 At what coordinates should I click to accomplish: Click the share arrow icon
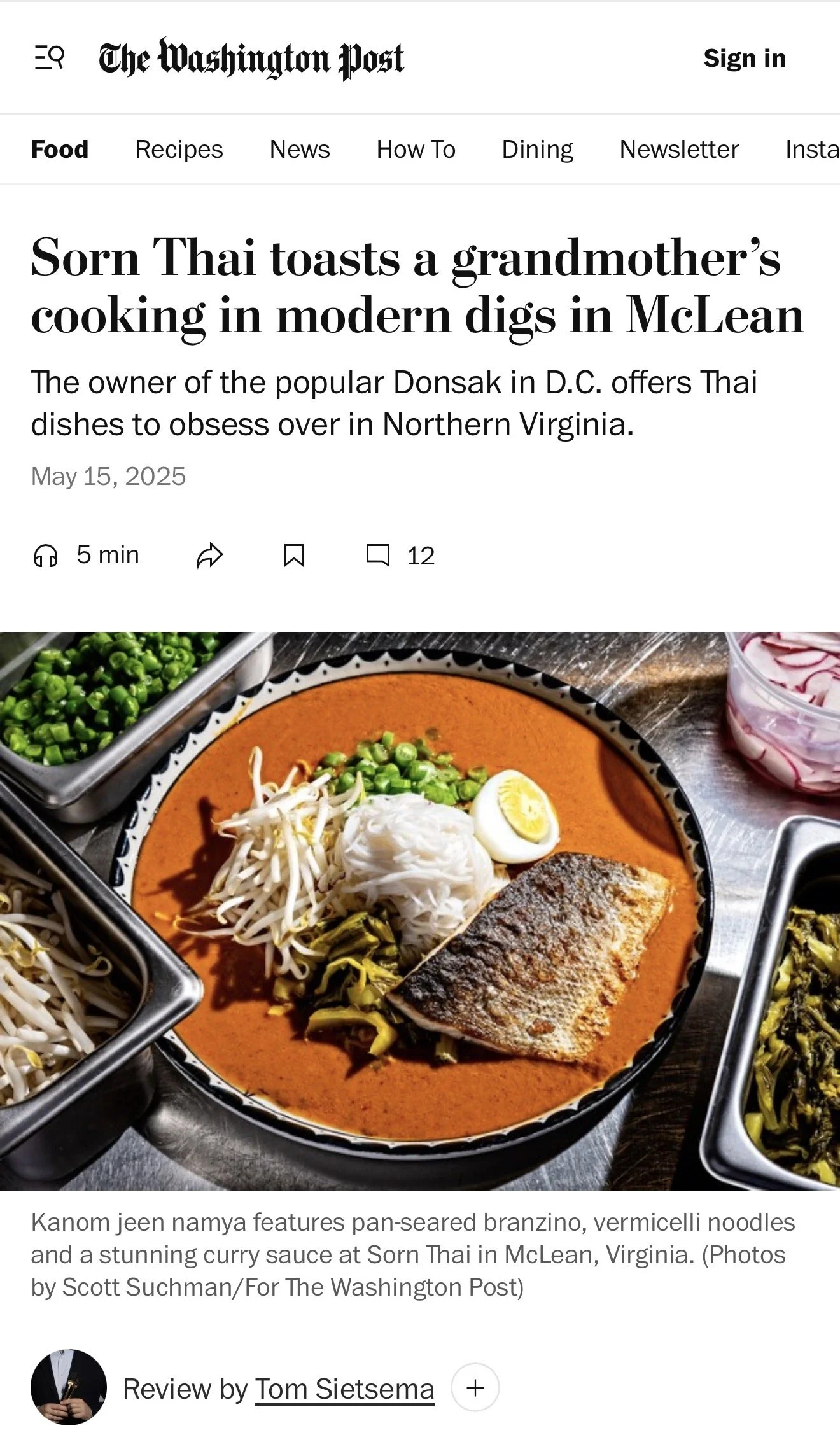coord(209,556)
